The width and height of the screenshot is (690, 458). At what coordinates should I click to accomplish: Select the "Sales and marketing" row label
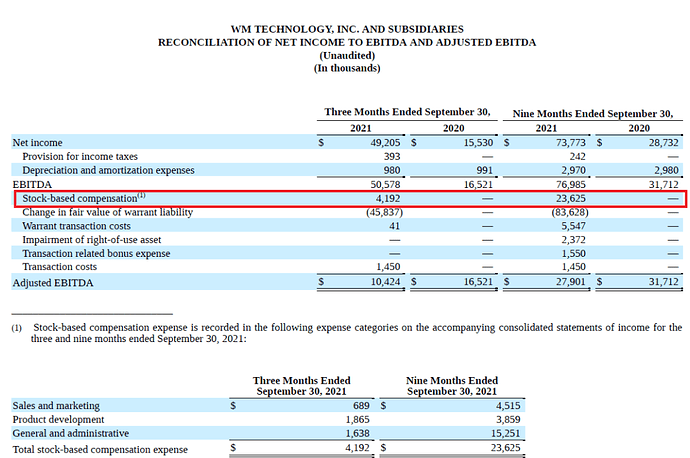point(56,405)
